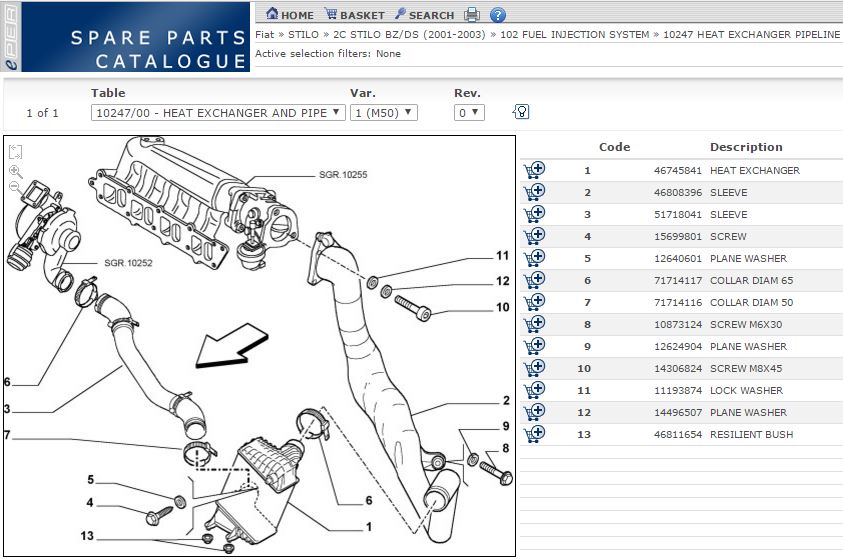Add SLEEVE 46808396 to basket
Image resolution: width=843 pixels, height=559 pixels.
534,192
